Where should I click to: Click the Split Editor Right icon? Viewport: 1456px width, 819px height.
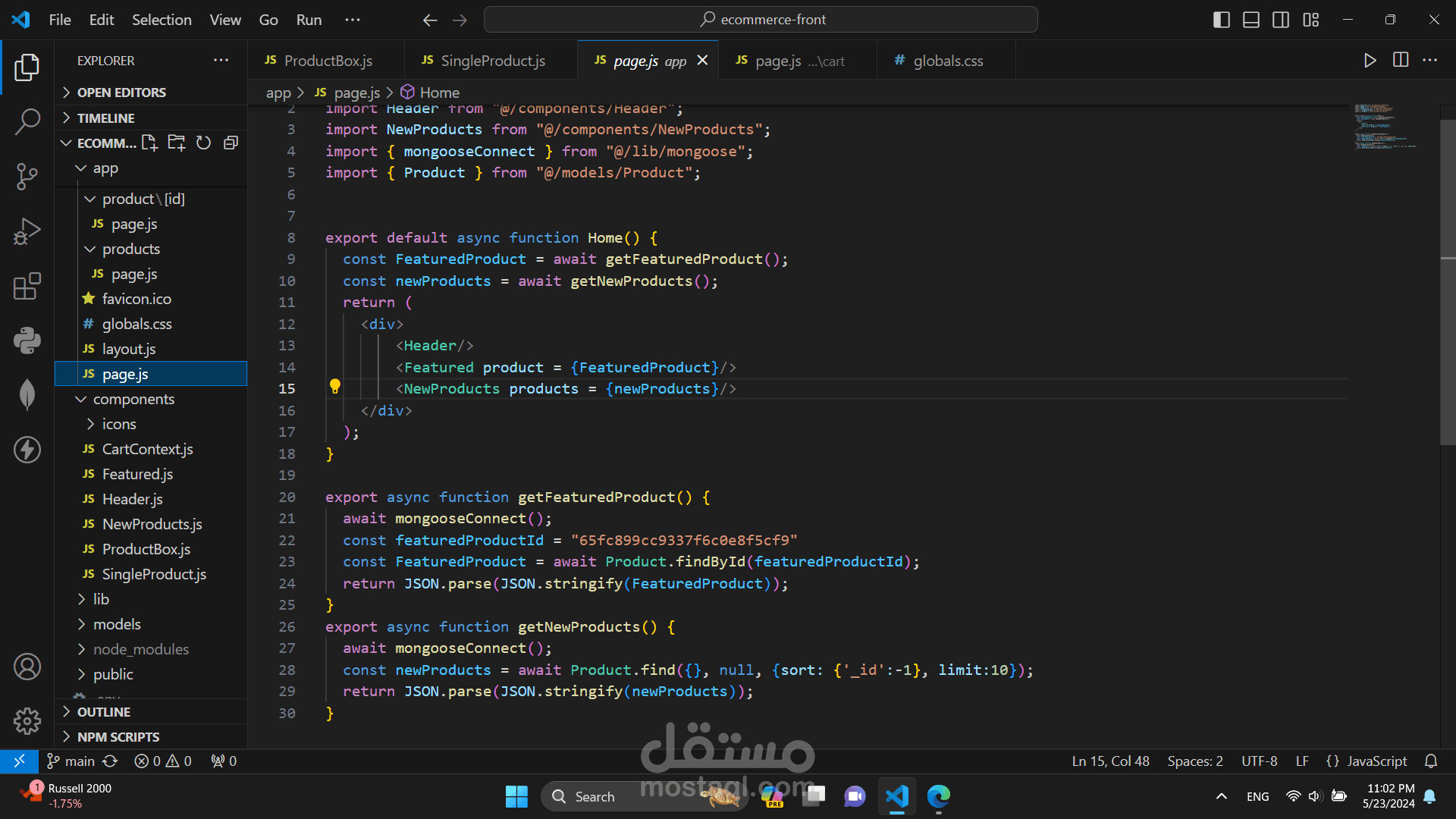(1401, 61)
